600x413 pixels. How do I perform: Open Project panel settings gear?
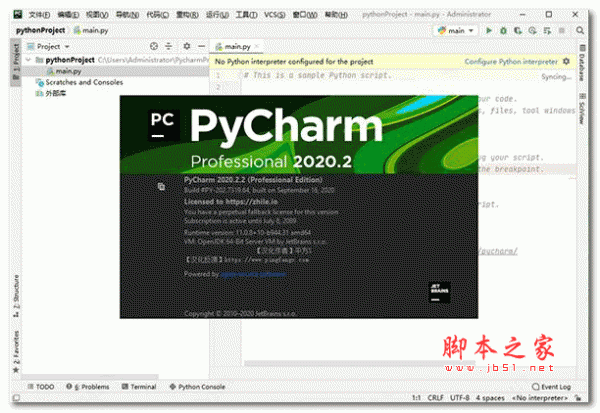click(x=187, y=46)
